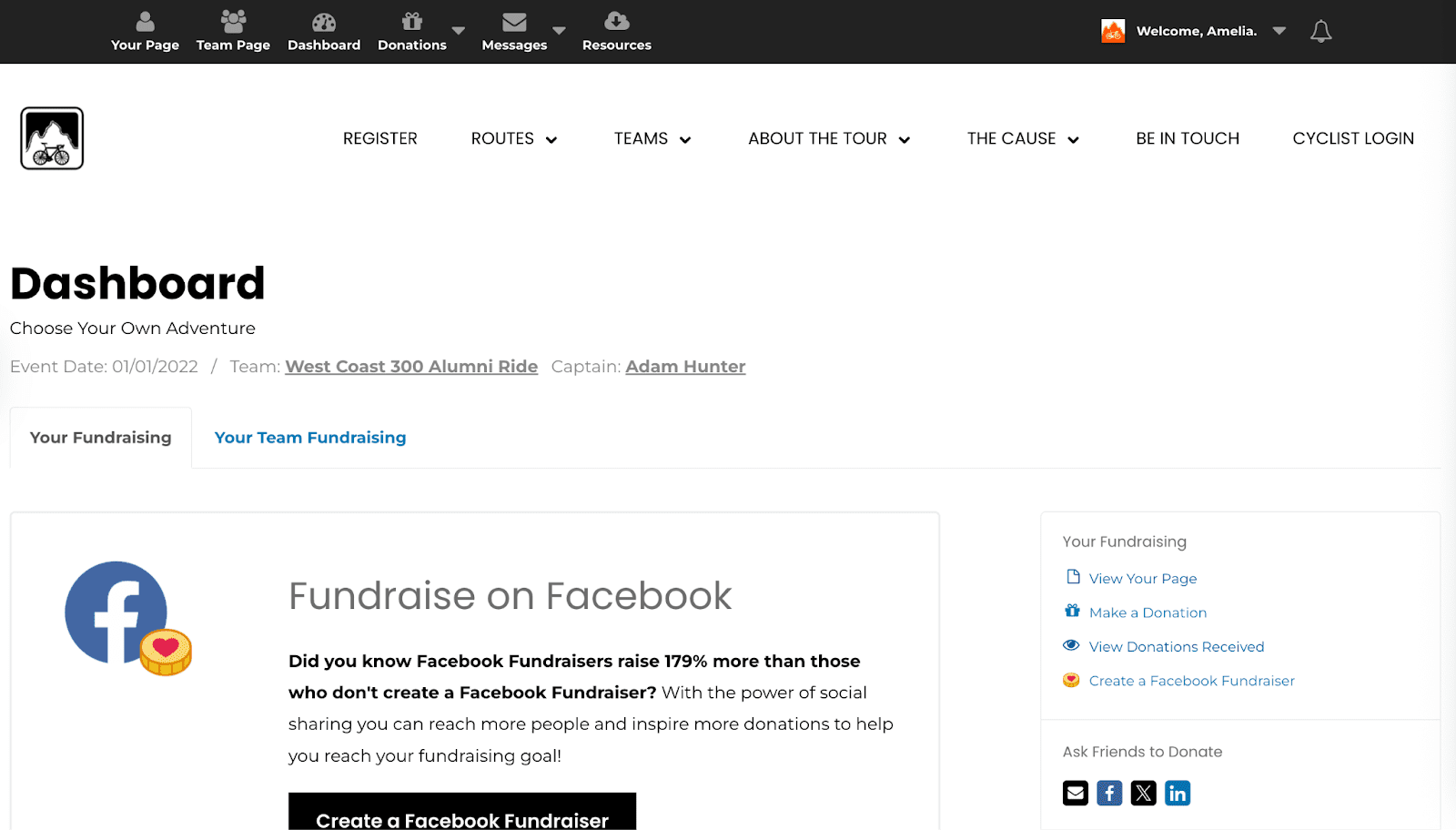Select the REGISTER menu item
This screenshot has width=1456, height=830.
coord(379,138)
